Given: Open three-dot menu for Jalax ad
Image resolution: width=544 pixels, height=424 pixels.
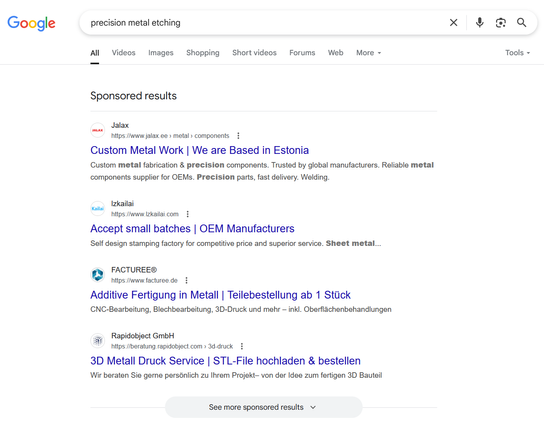Looking at the screenshot, I should coord(238,136).
